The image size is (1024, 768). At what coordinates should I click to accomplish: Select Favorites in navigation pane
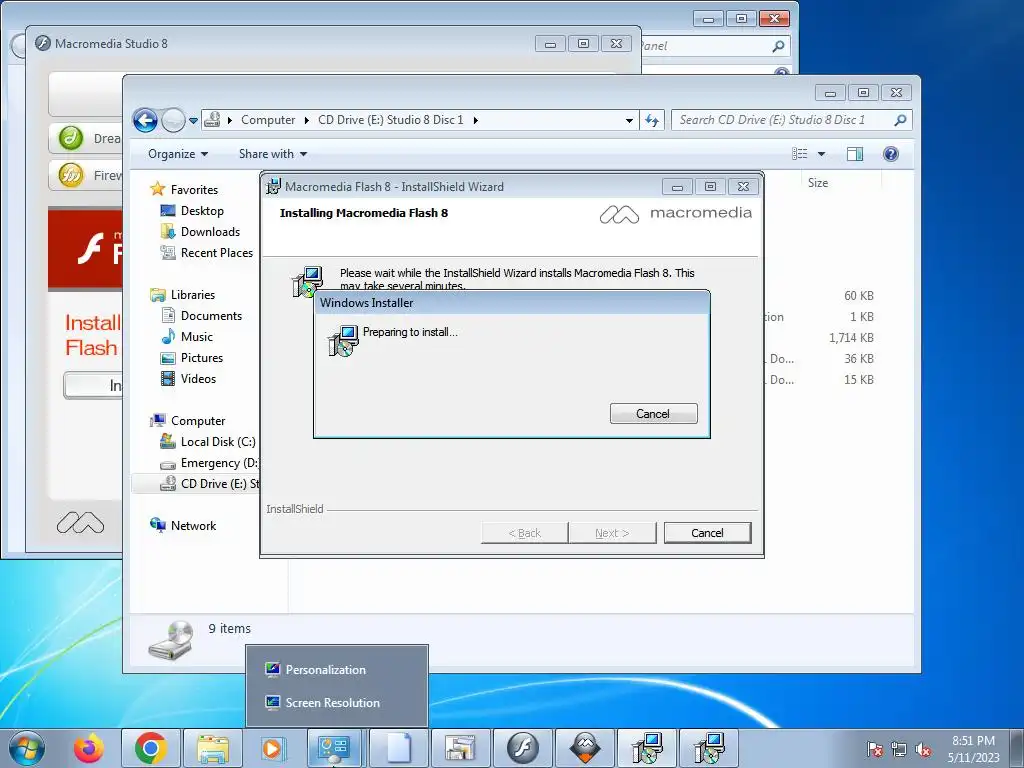[194, 190]
